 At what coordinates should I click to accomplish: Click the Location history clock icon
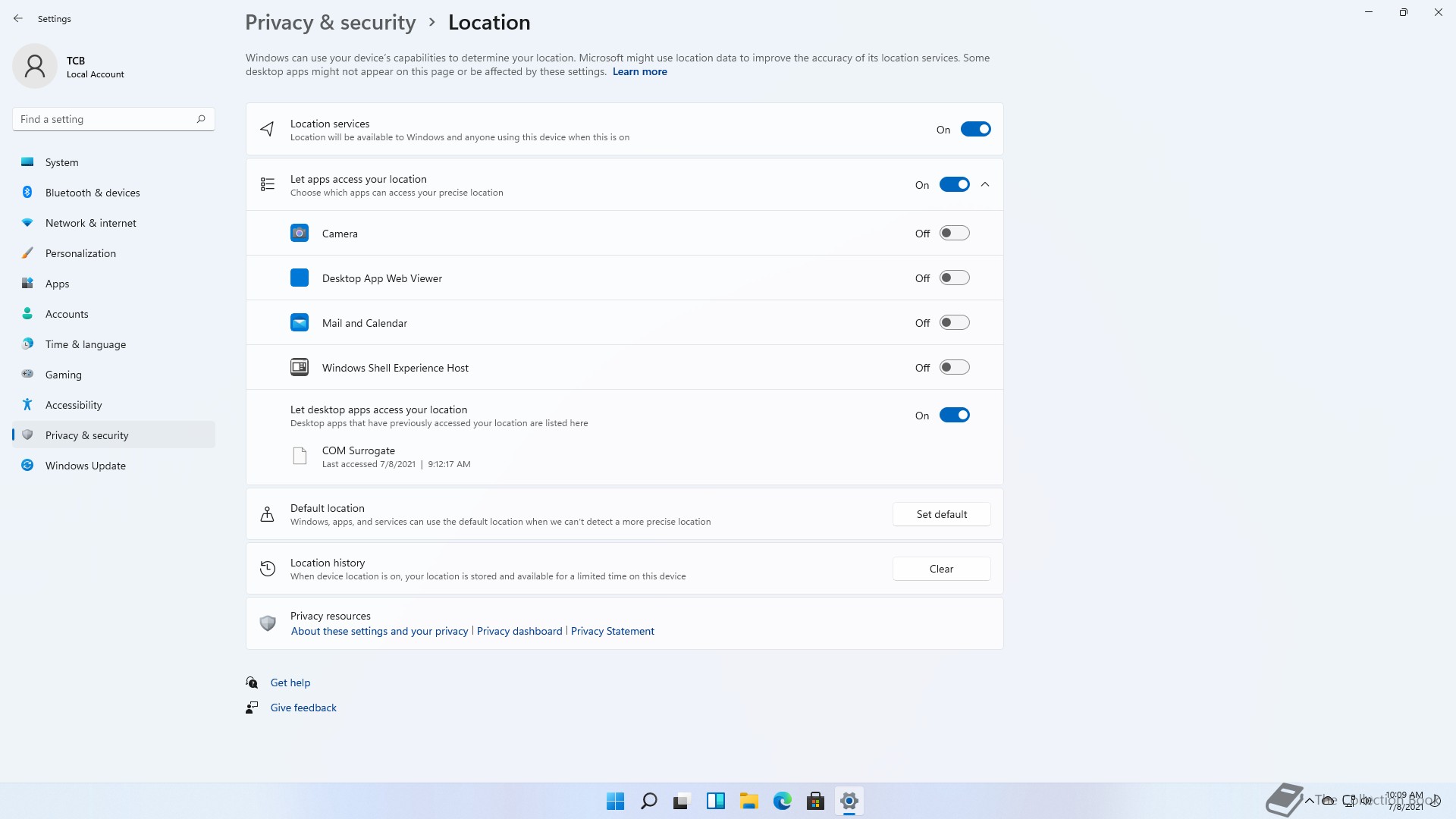268,568
